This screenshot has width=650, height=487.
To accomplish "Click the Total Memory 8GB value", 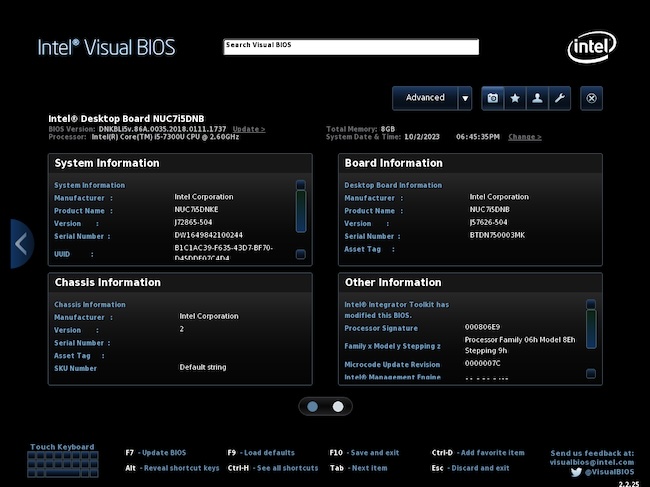I will pos(388,129).
